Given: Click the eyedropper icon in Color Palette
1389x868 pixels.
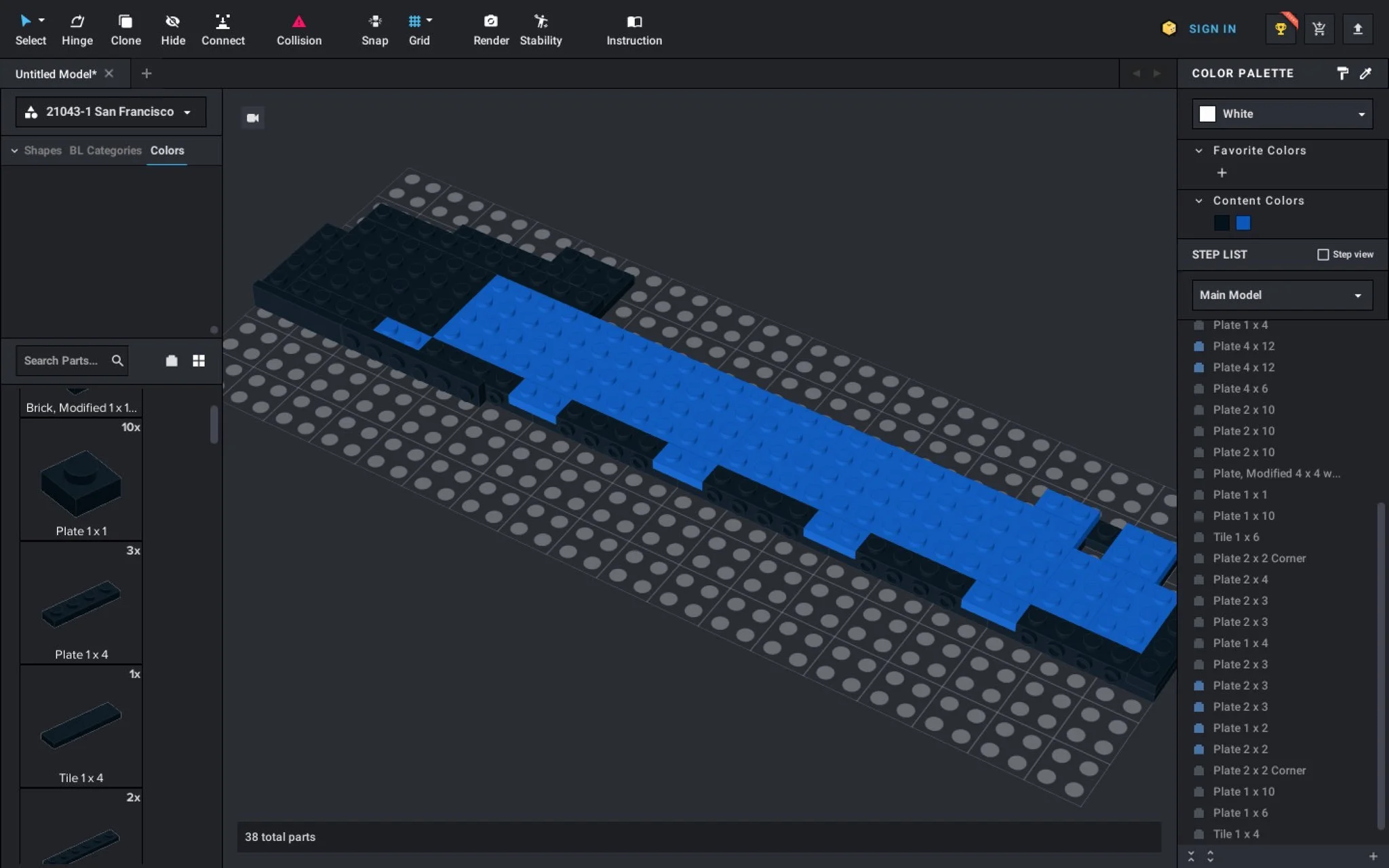Looking at the screenshot, I should pos(1365,73).
